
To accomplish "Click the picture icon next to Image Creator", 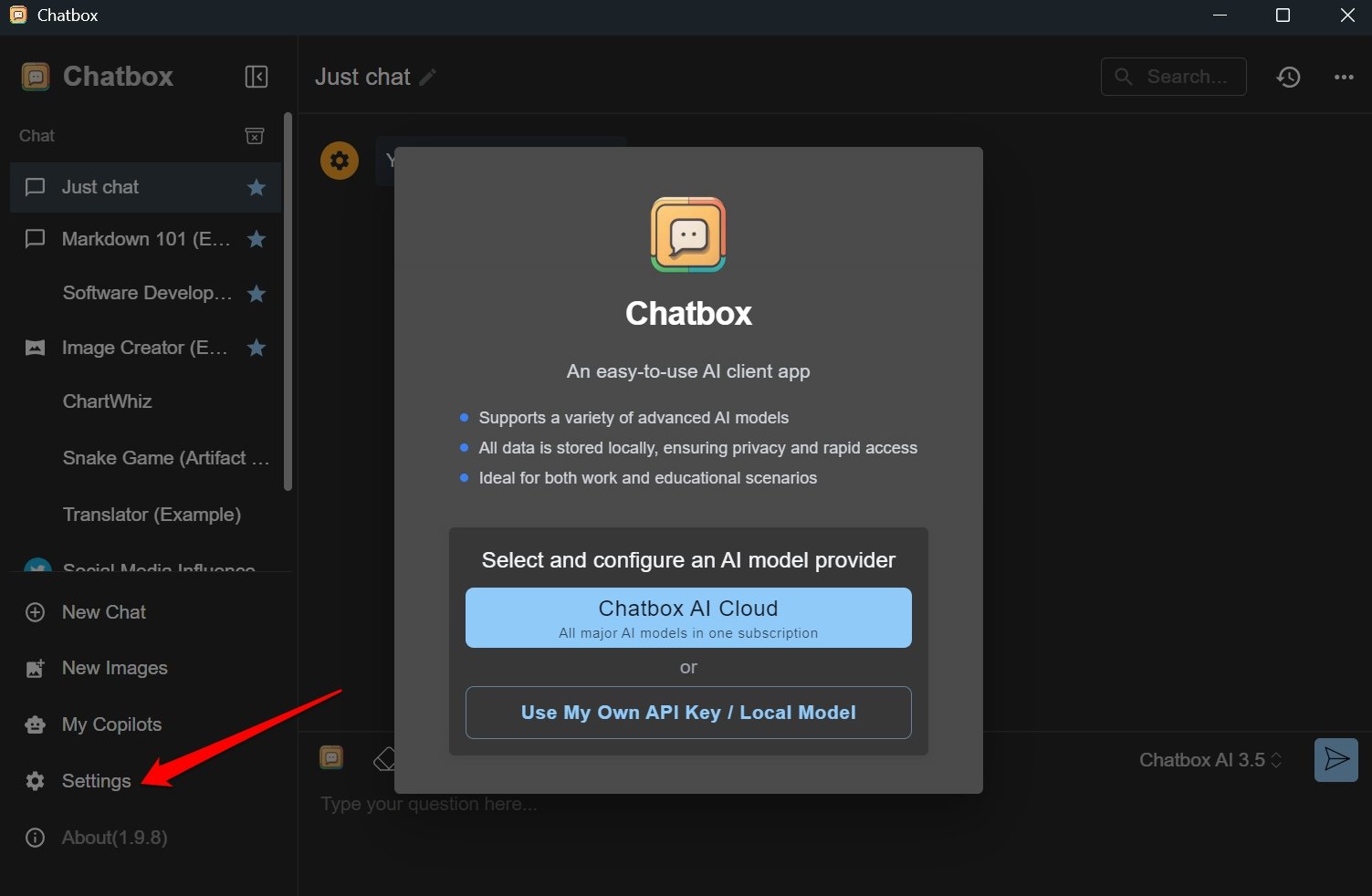I will point(35,348).
